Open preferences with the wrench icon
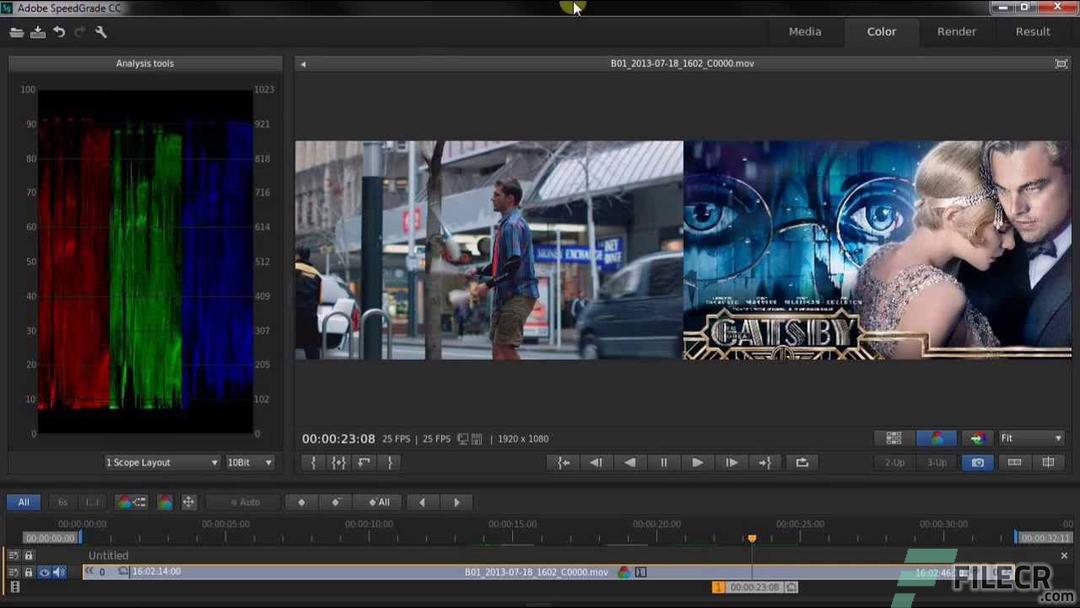The image size is (1080, 608). (x=101, y=32)
